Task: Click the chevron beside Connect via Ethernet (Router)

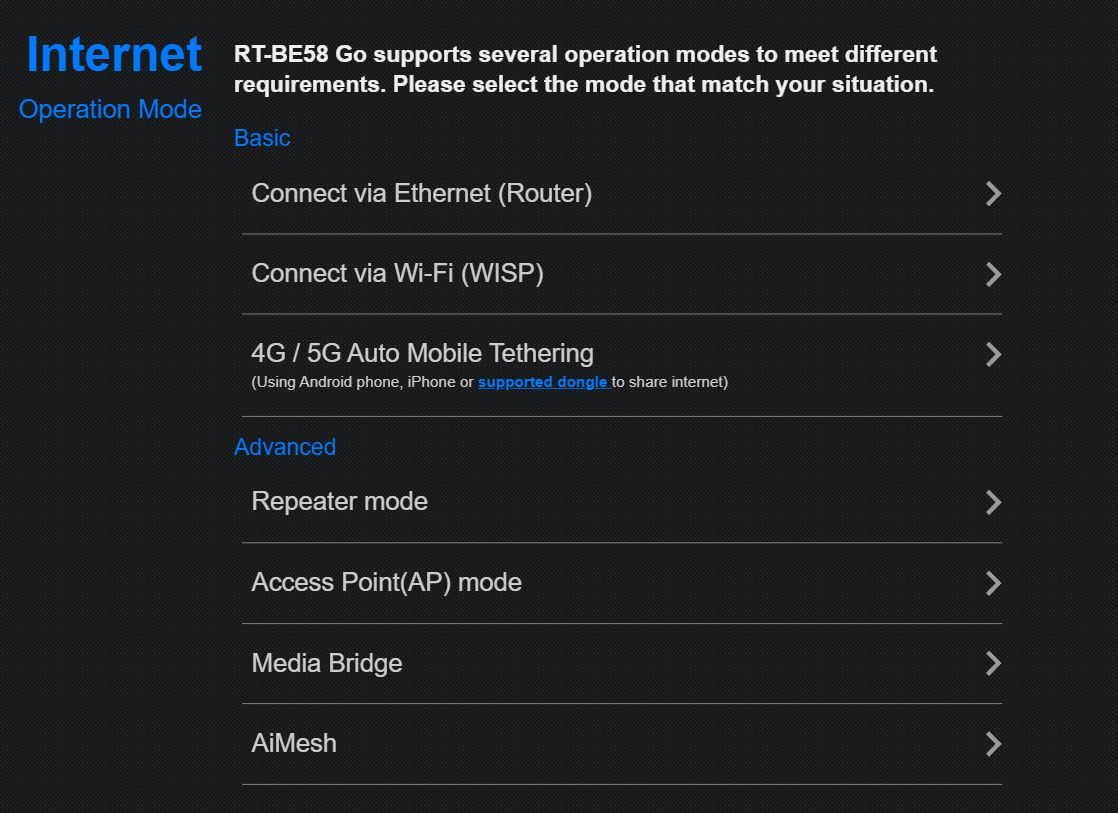Action: [x=993, y=194]
